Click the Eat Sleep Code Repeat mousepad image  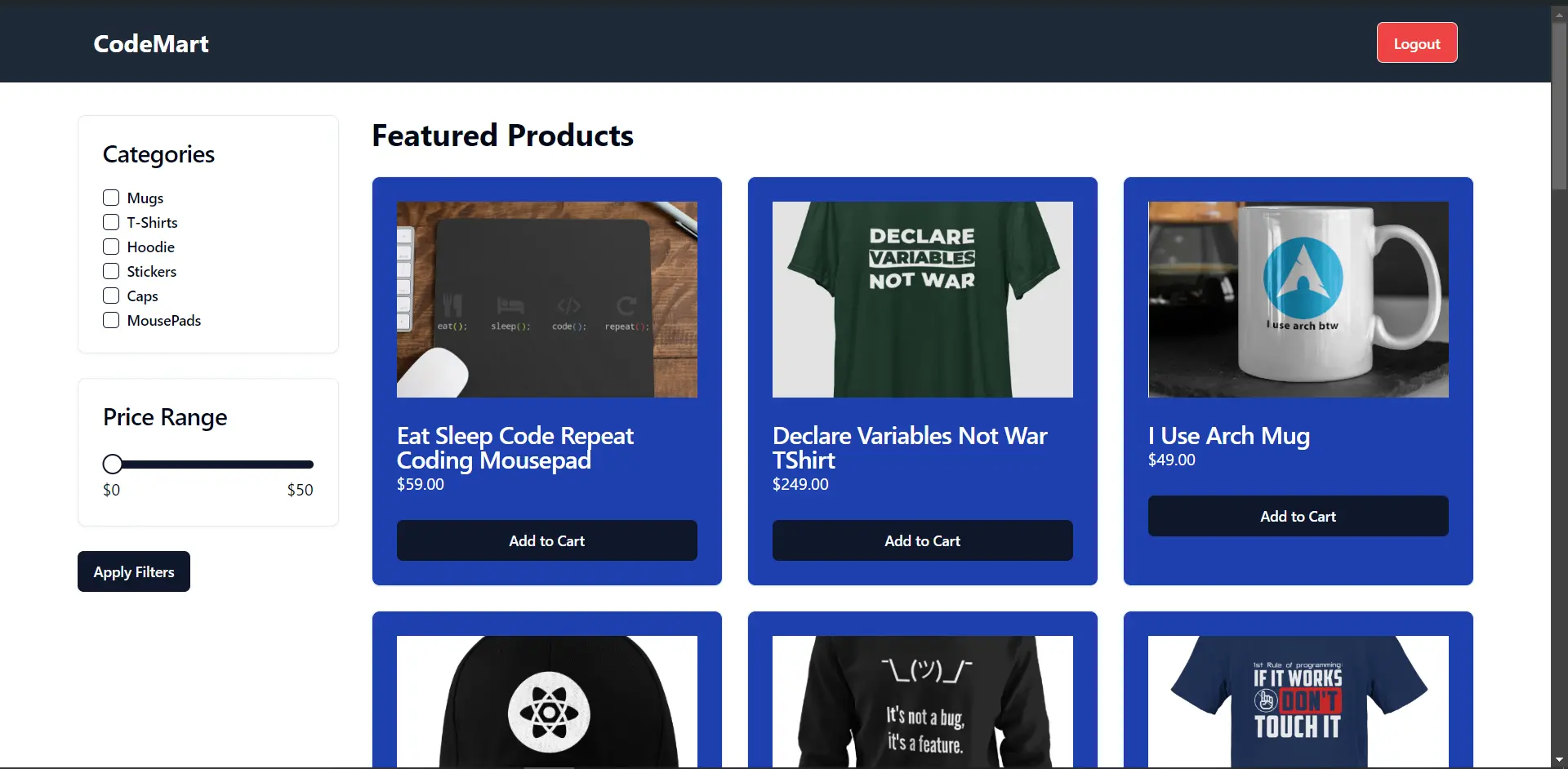(546, 300)
